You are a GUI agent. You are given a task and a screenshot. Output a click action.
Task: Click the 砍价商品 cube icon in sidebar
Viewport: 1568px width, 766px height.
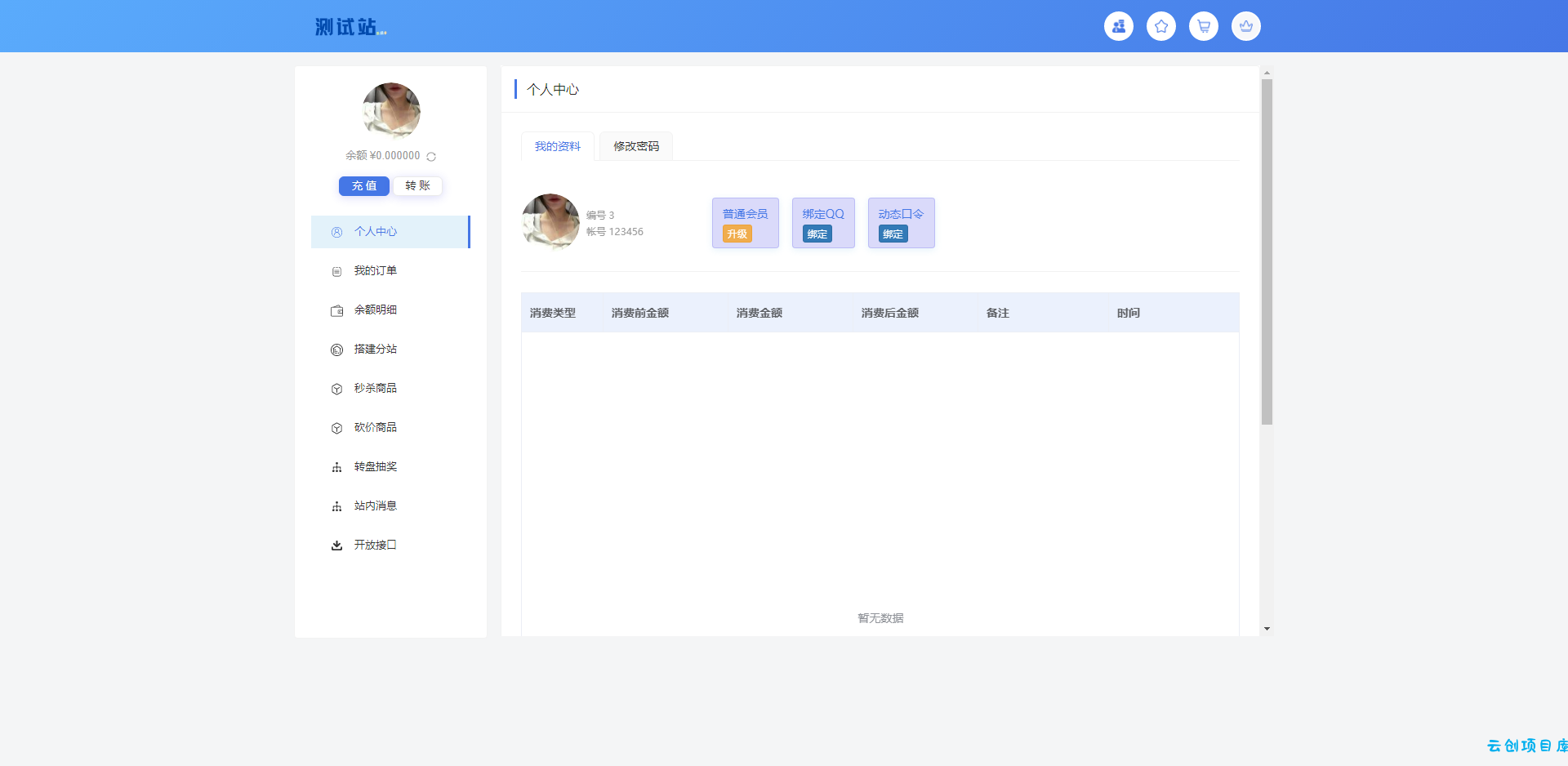coord(336,428)
